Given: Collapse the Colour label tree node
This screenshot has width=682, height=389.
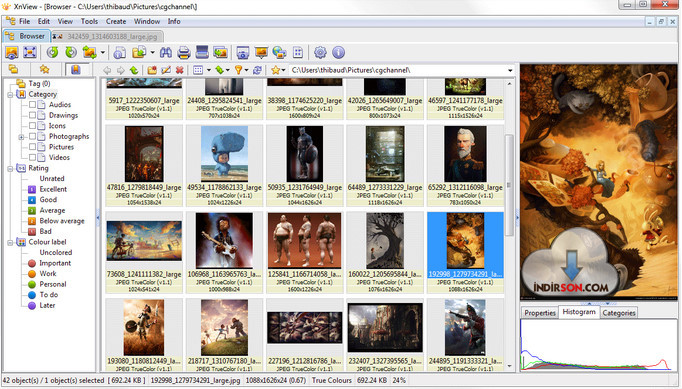Looking at the screenshot, I should pos(10,242).
